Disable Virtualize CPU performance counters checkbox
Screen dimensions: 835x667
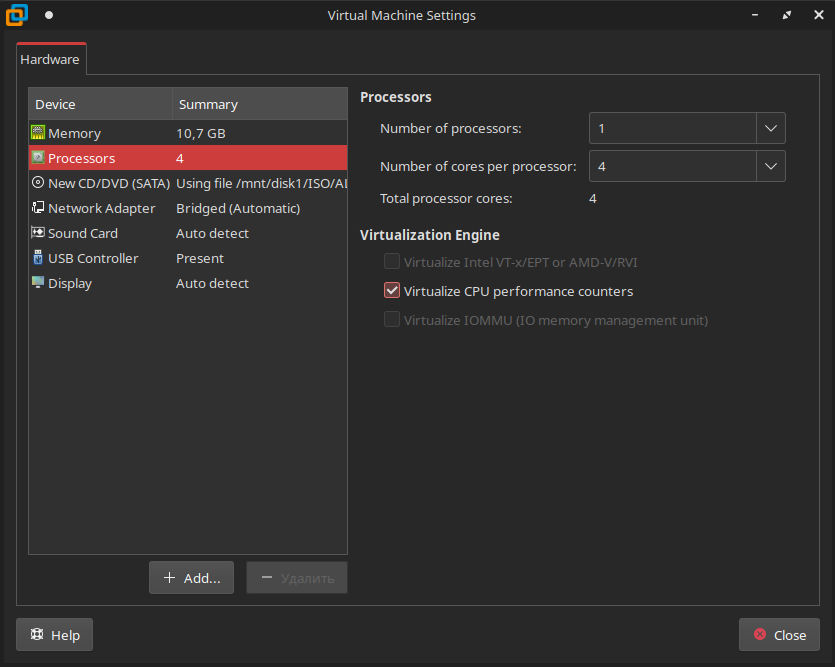click(x=392, y=291)
